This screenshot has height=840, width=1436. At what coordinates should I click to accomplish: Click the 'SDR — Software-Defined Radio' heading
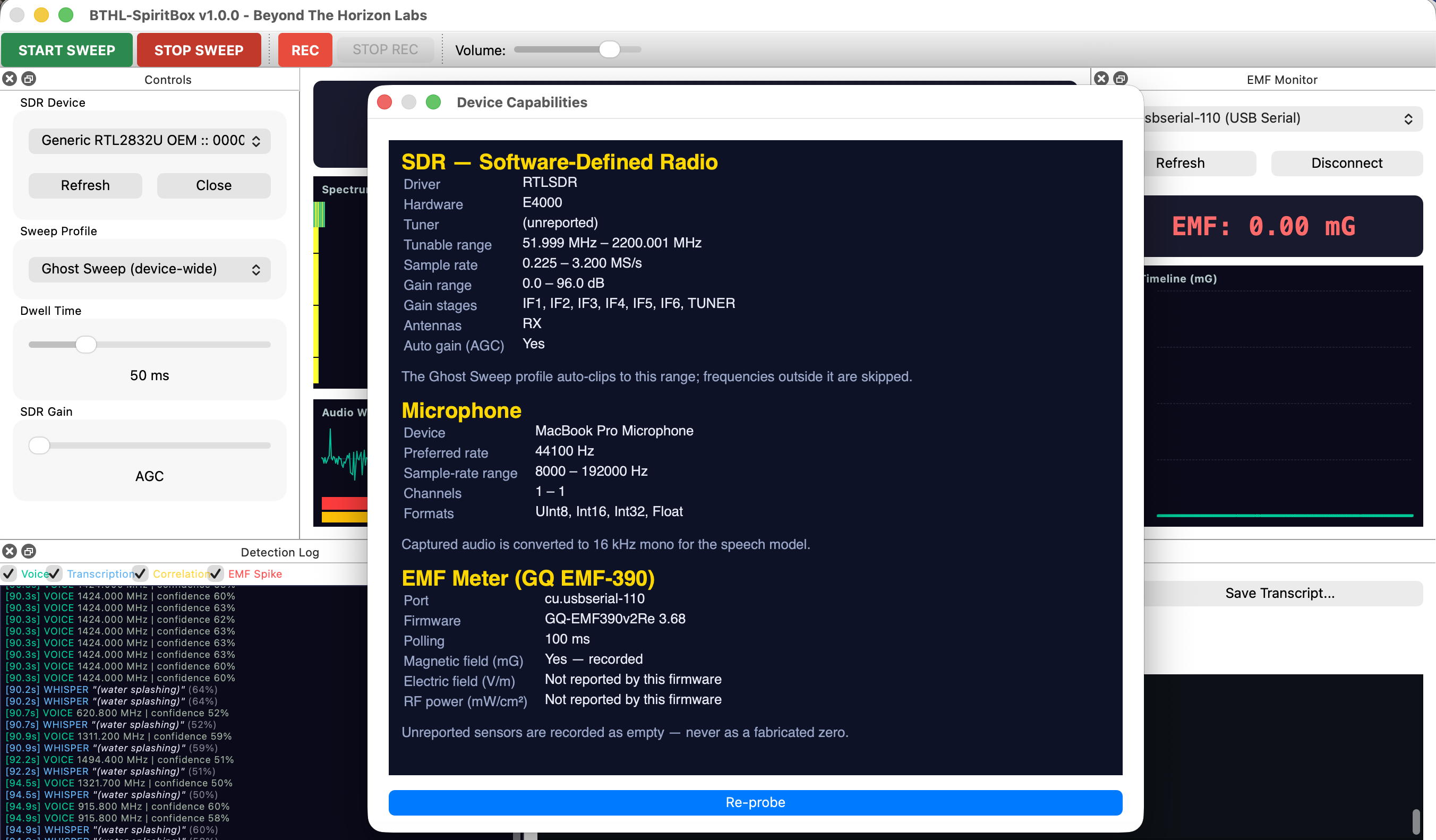(559, 162)
